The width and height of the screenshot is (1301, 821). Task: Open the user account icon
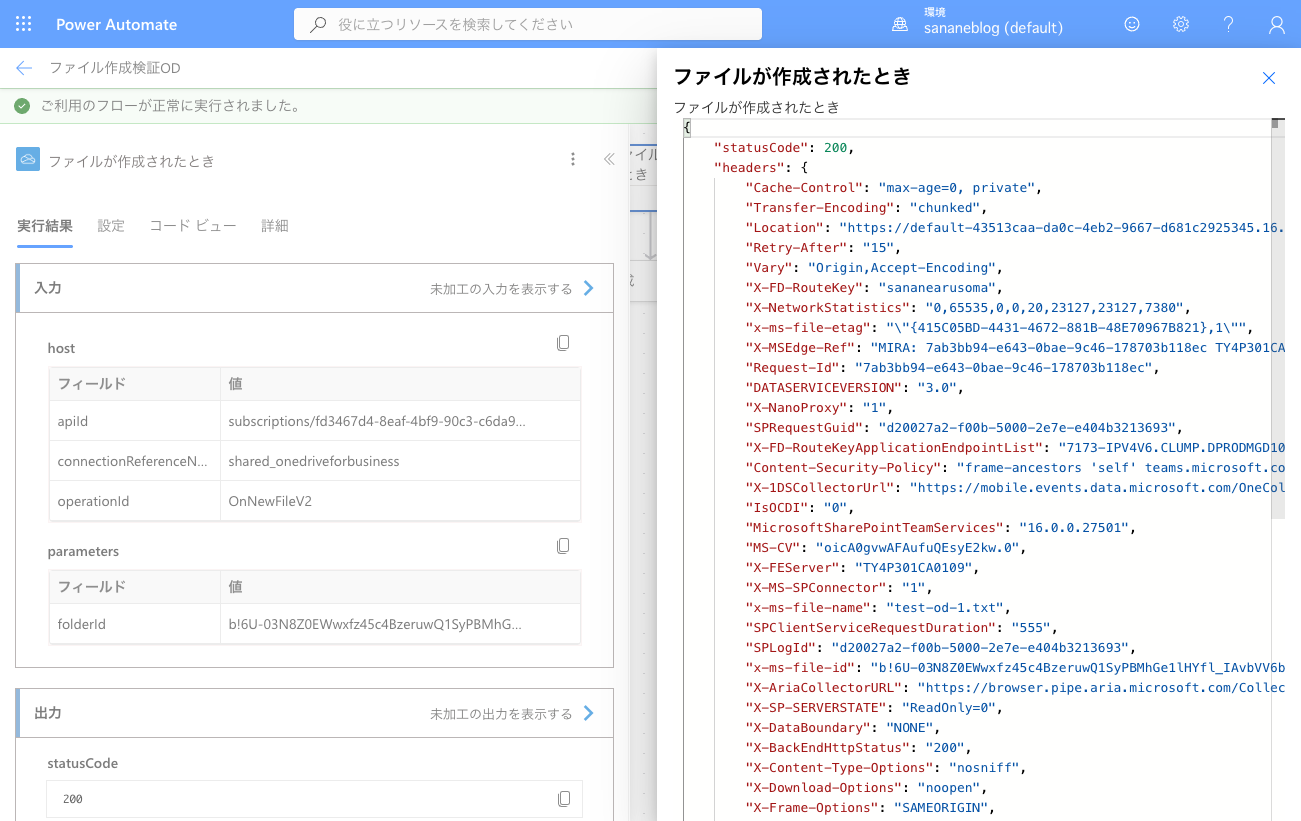tap(1277, 24)
